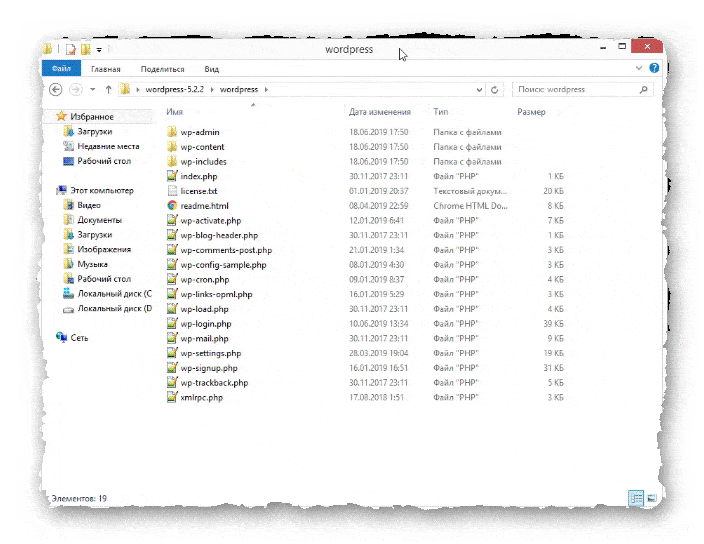Sort by Тип column header
This screenshot has width=704, height=544.
click(440, 112)
